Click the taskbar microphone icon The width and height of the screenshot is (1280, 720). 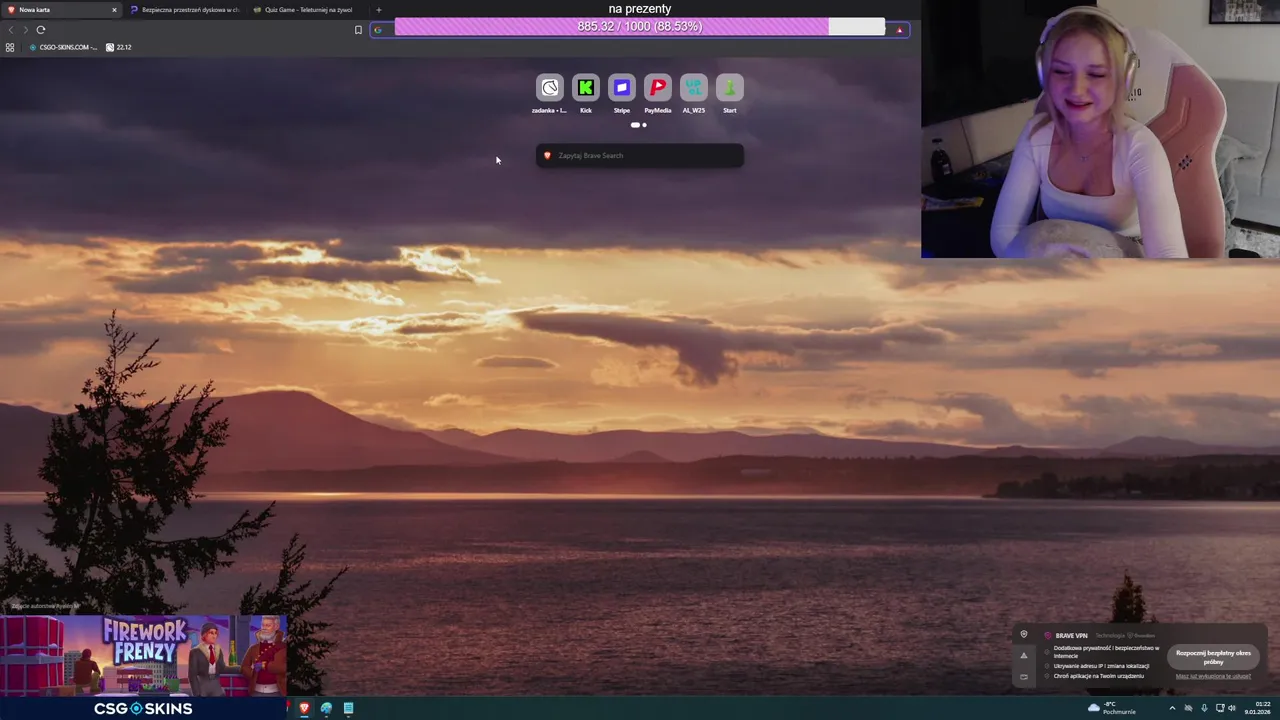pyautogui.click(x=1204, y=708)
